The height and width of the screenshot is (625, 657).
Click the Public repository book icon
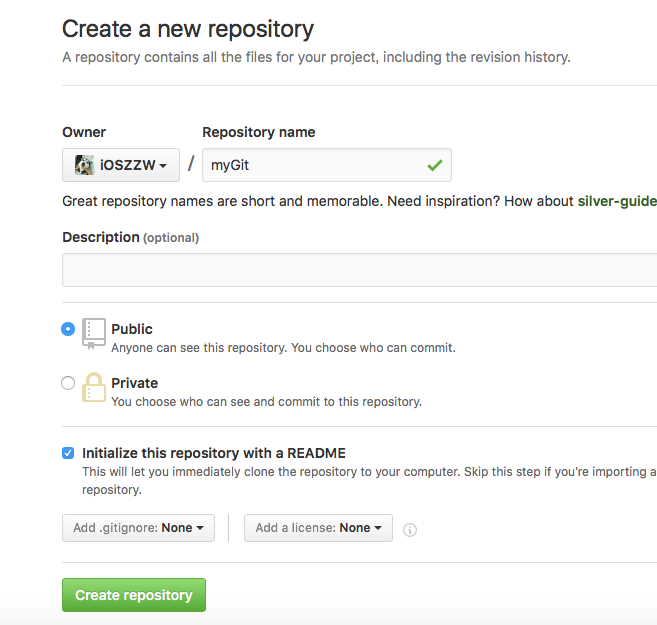point(93,333)
